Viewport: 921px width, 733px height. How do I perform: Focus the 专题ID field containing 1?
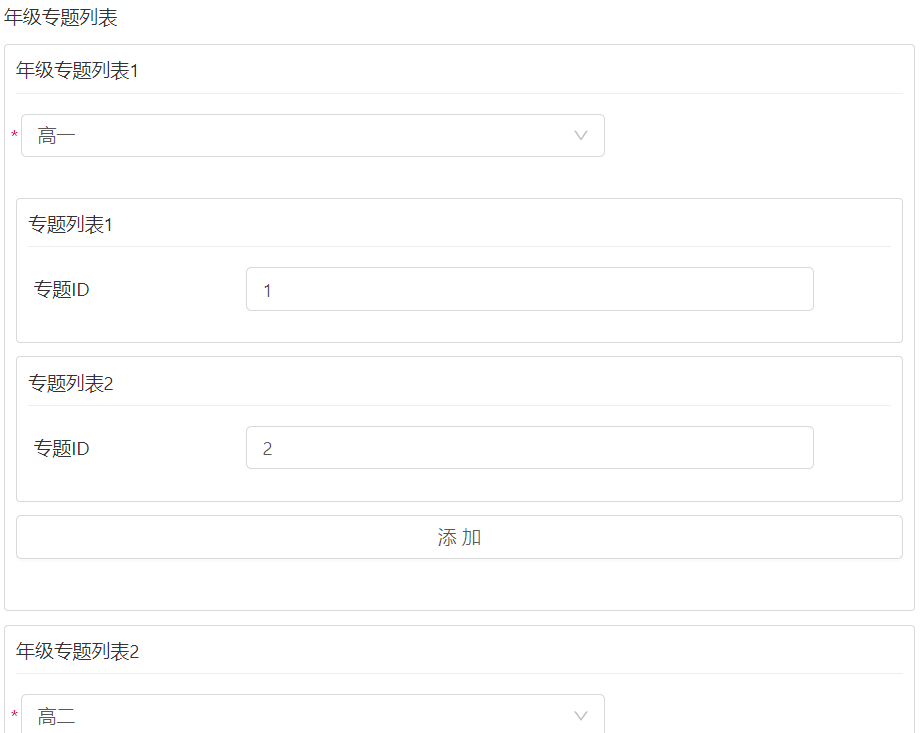pos(529,290)
